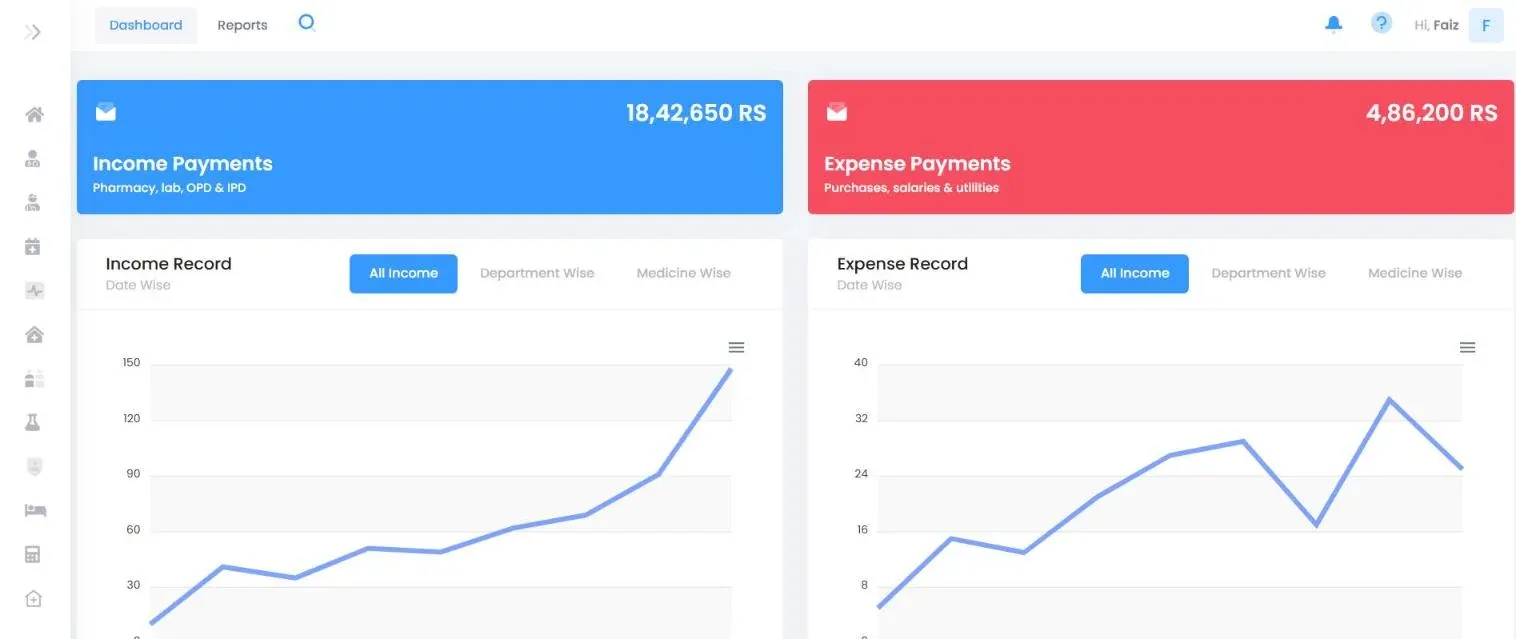Click the Expense Record heading
Image resolution: width=1516 pixels, height=639 pixels.
point(902,264)
